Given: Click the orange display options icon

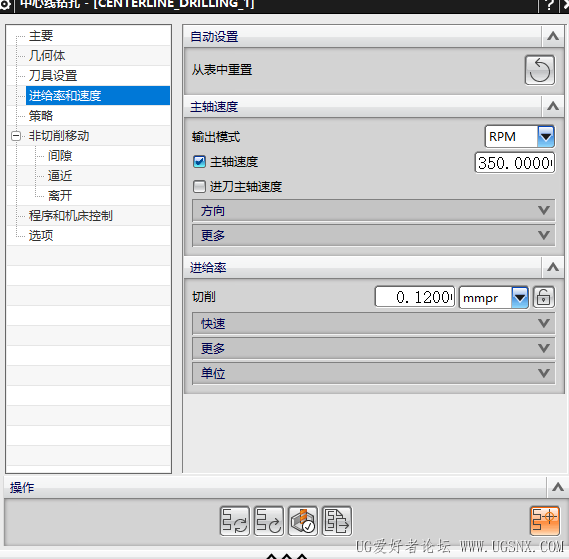Looking at the screenshot, I should click(x=545, y=521).
